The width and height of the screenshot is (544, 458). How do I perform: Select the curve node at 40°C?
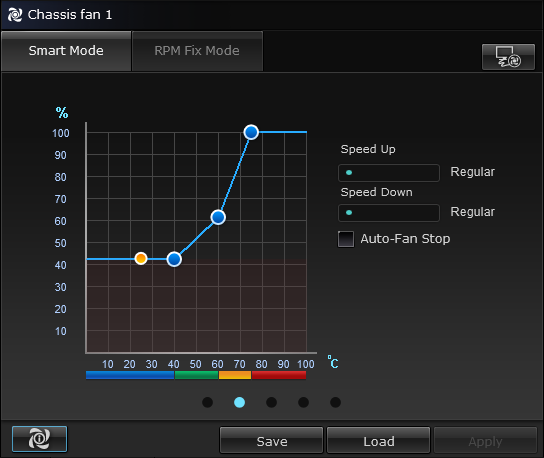174,259
